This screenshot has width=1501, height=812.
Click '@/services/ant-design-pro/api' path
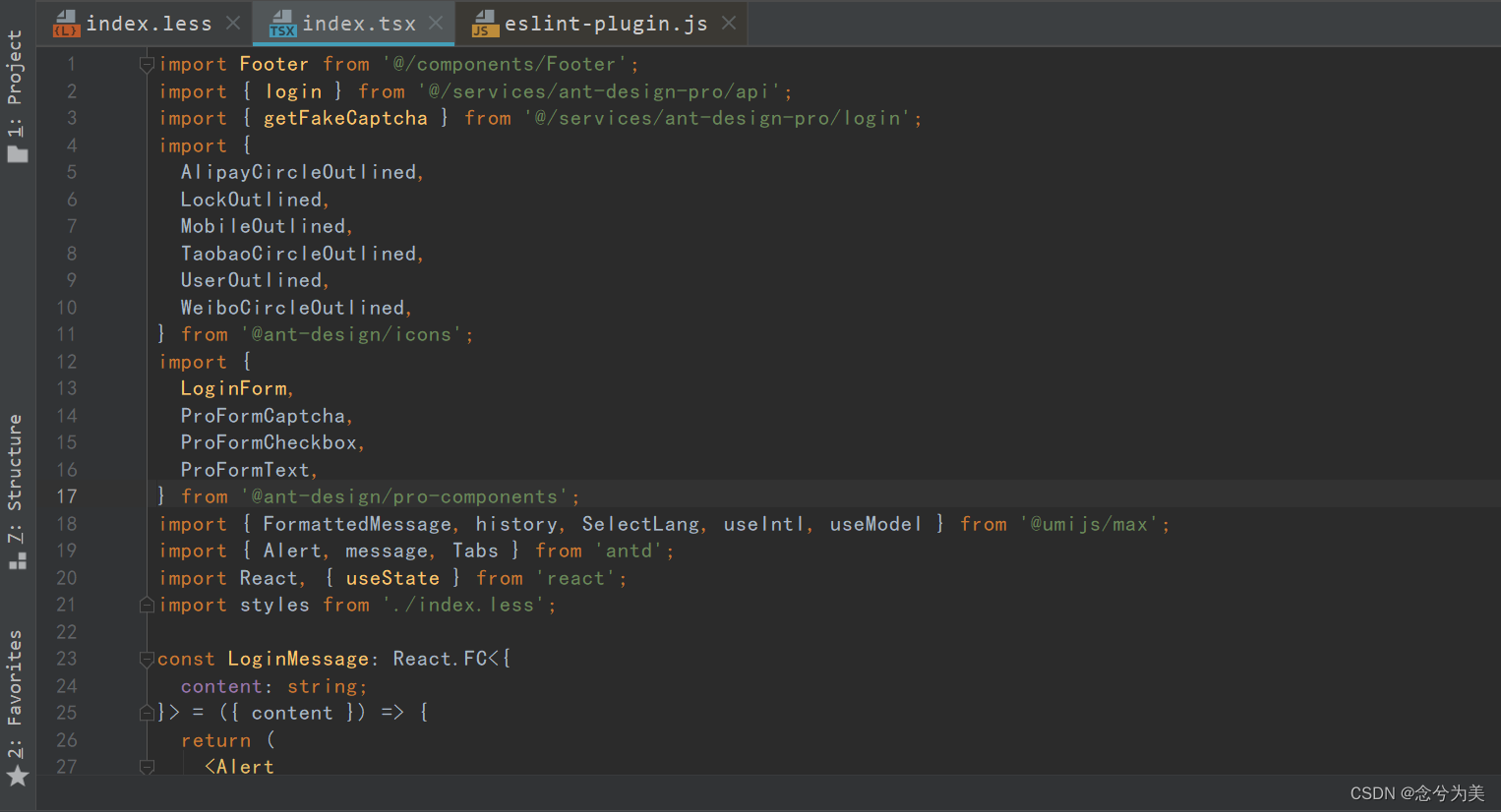click(599, 91)
